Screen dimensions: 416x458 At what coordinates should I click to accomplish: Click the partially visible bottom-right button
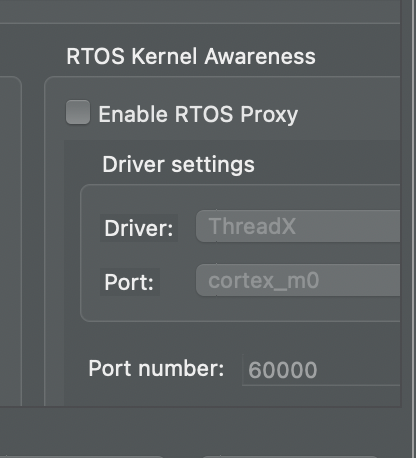(290, 456)
